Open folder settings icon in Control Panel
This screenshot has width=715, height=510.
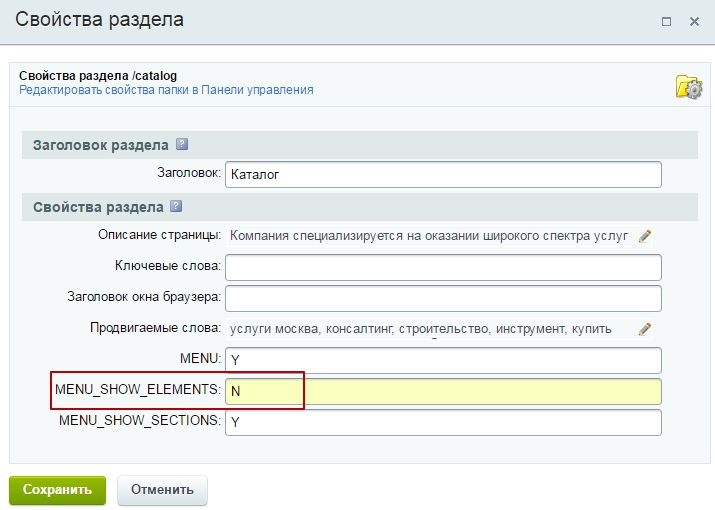coord(689,86)
